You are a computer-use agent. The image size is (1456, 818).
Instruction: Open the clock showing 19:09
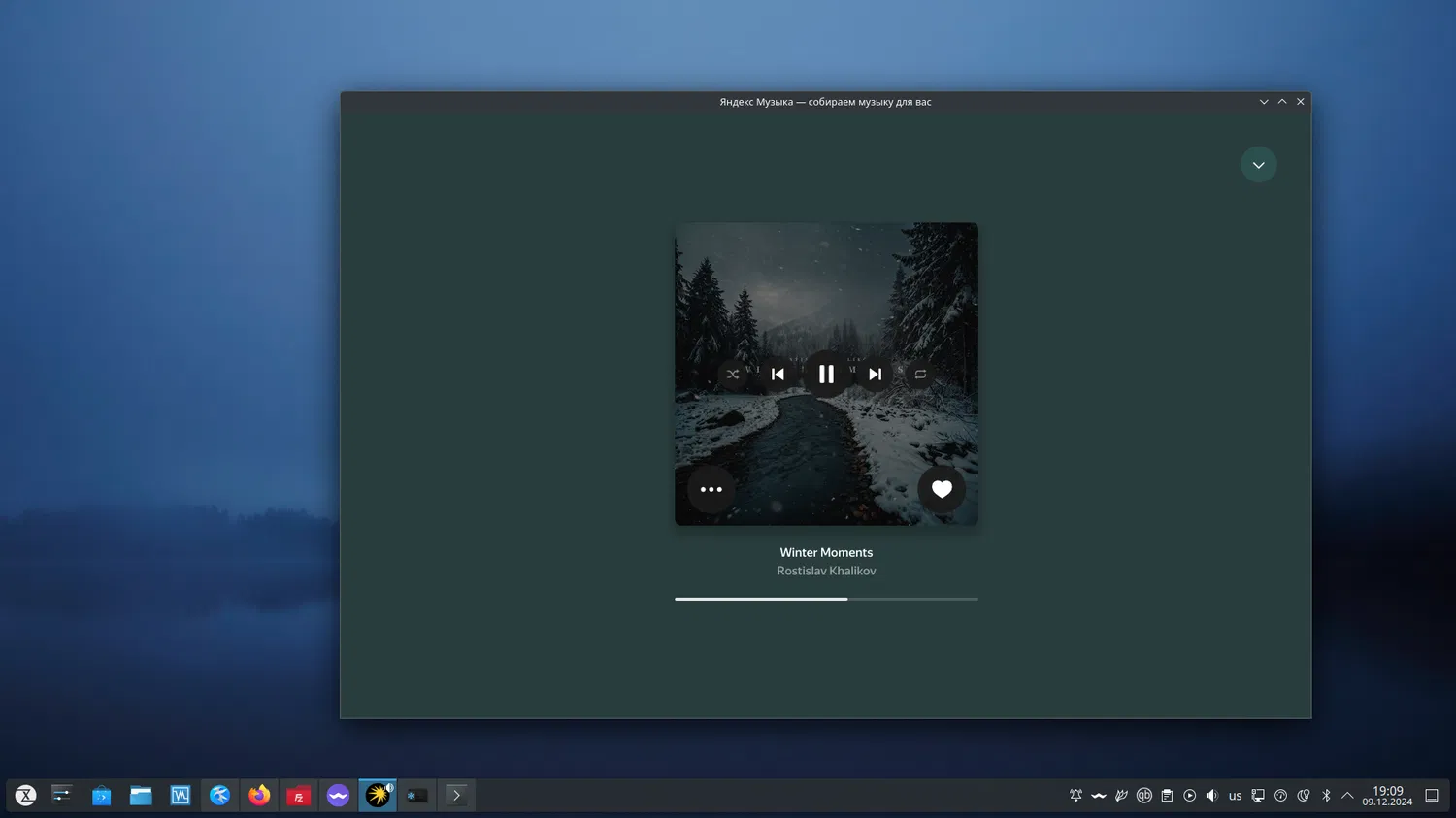1387,796
